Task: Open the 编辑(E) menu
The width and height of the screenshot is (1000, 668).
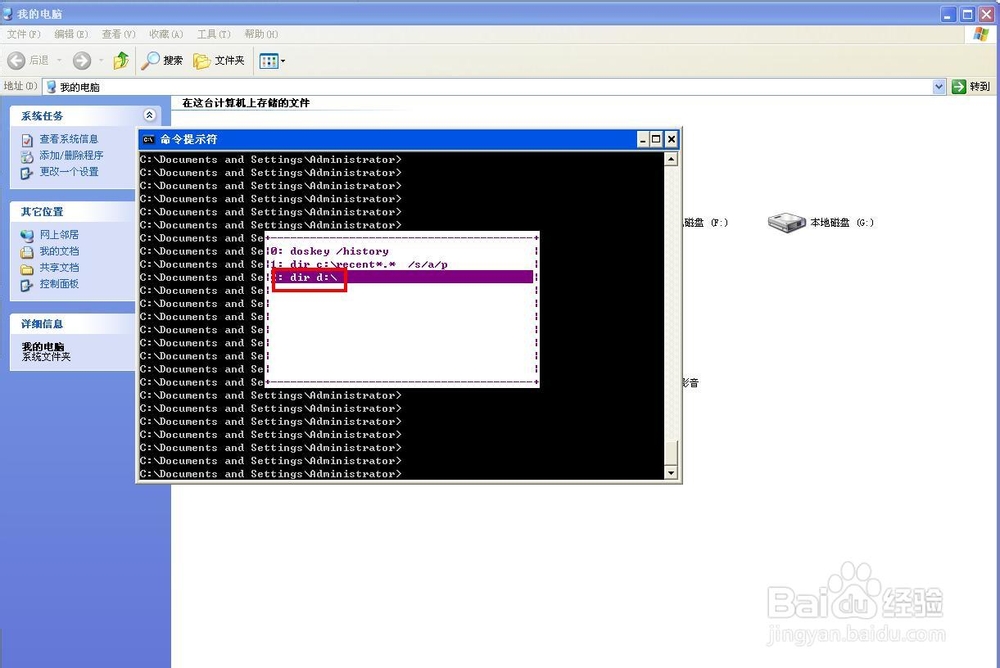Action: (x=71, y=34)
